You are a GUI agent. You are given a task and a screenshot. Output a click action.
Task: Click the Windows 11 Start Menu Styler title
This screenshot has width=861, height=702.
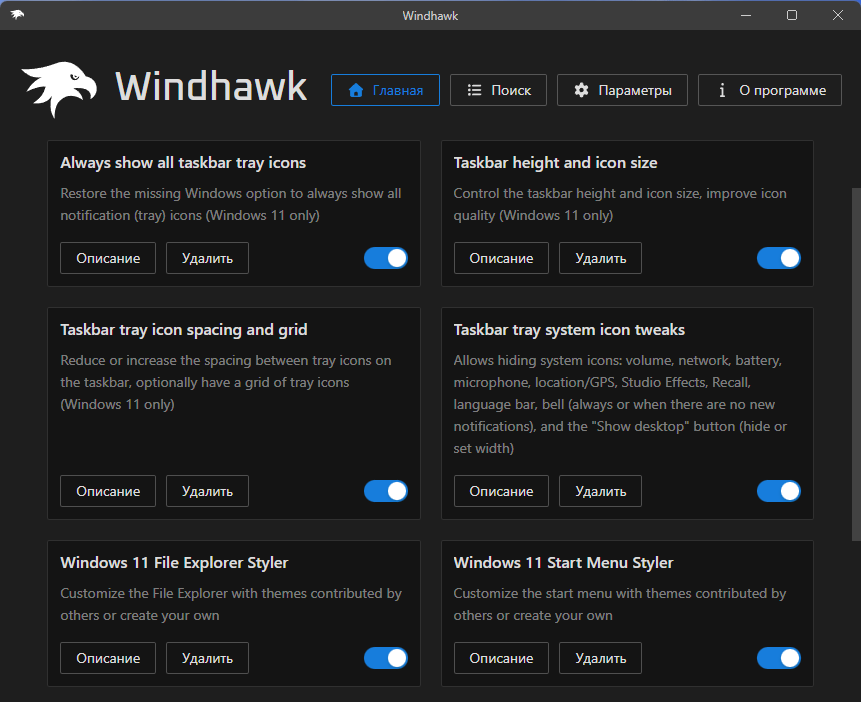tap(563, 562)
